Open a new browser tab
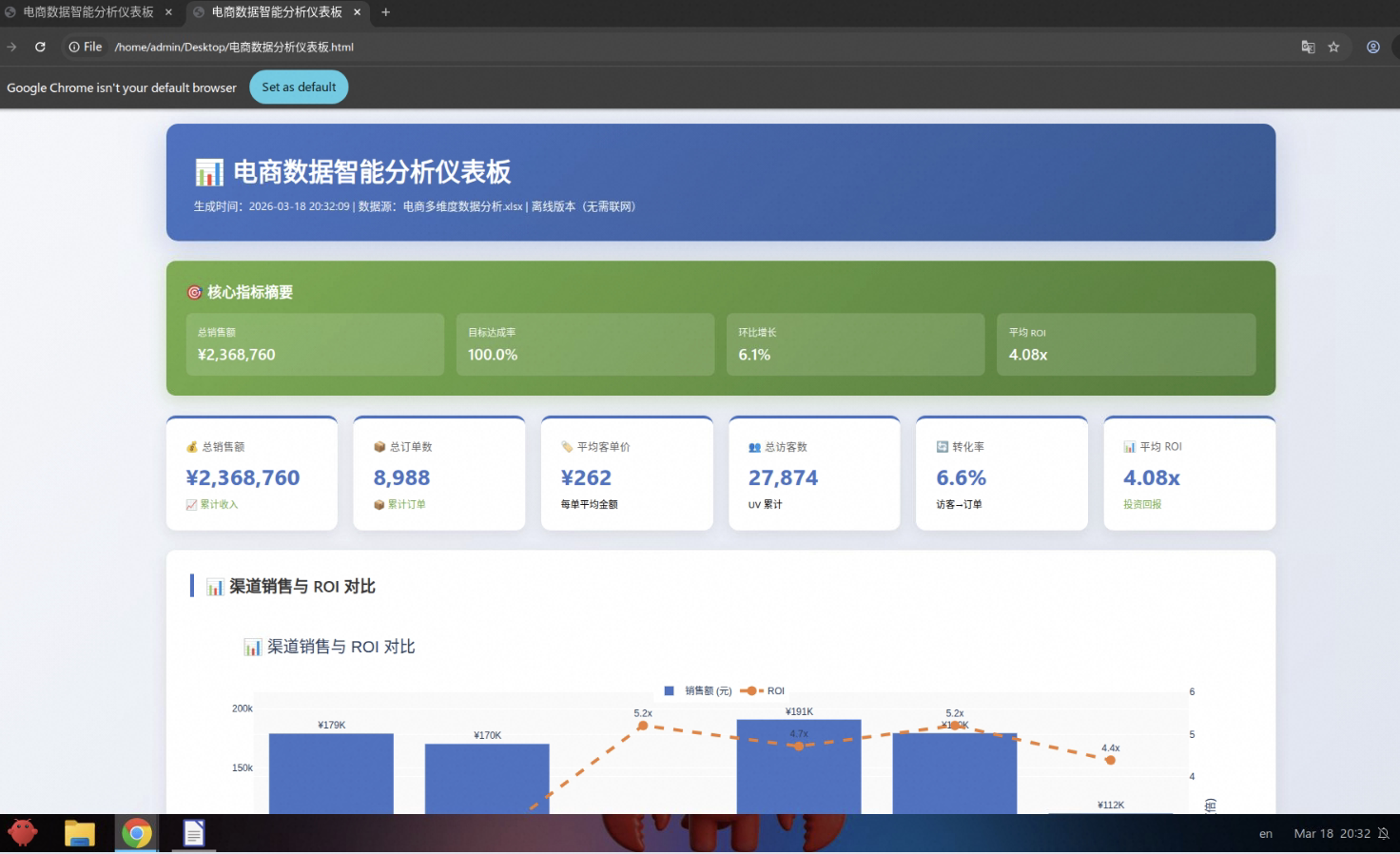1400x854 pixels. coord(385,12)
